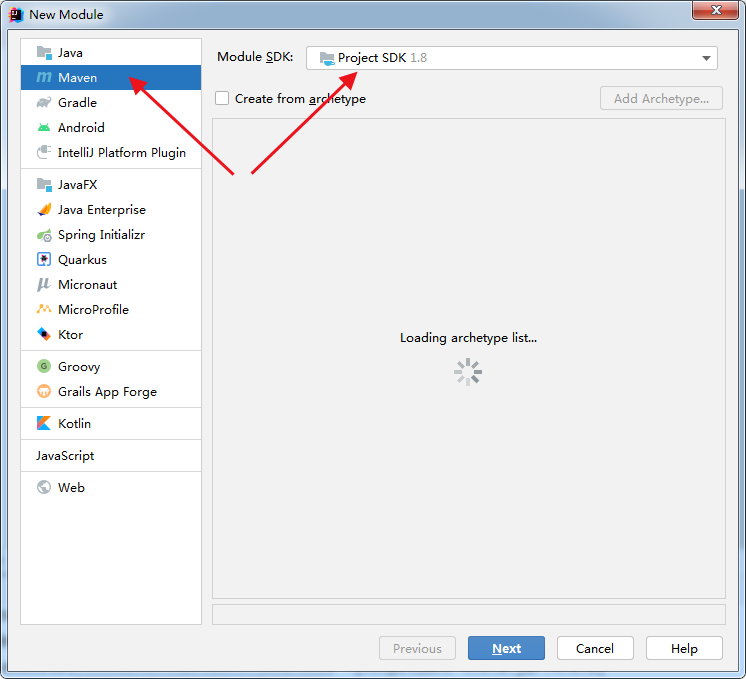The image size is (746, 679).
Task: Click the Android robot icon
Action: point(44,127)
